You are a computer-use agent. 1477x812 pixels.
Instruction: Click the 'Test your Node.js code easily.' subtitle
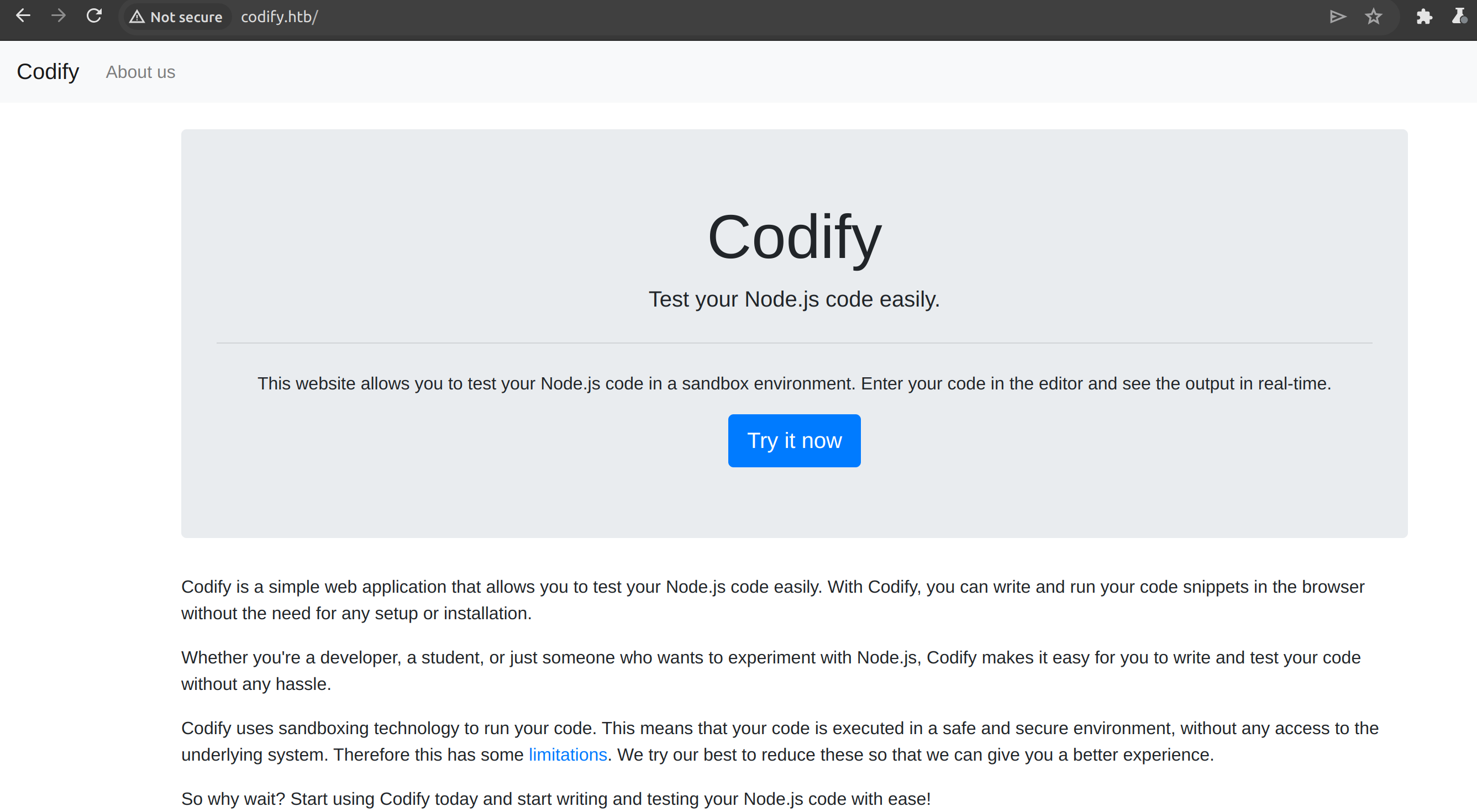click(794, 299)
